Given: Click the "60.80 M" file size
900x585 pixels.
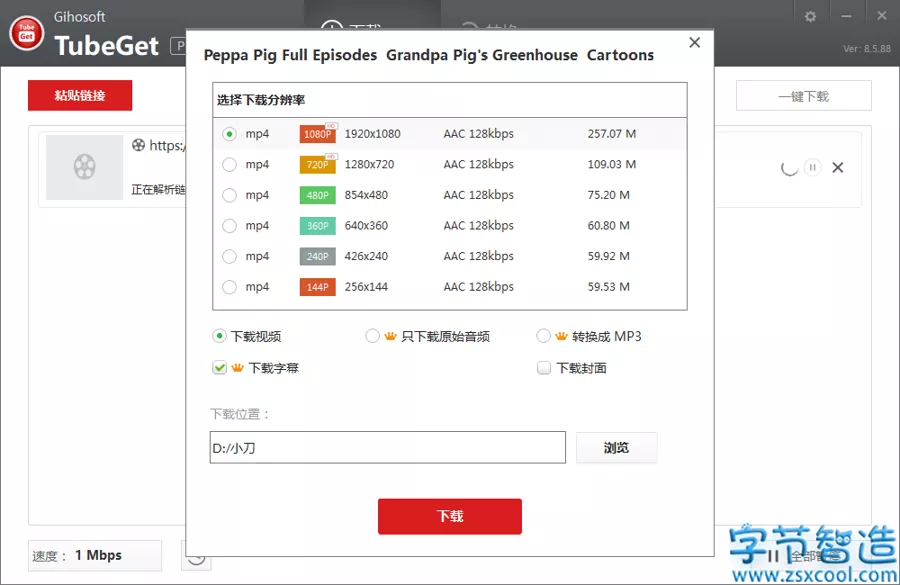Looking at the screenshot, I should click(608, 226).
